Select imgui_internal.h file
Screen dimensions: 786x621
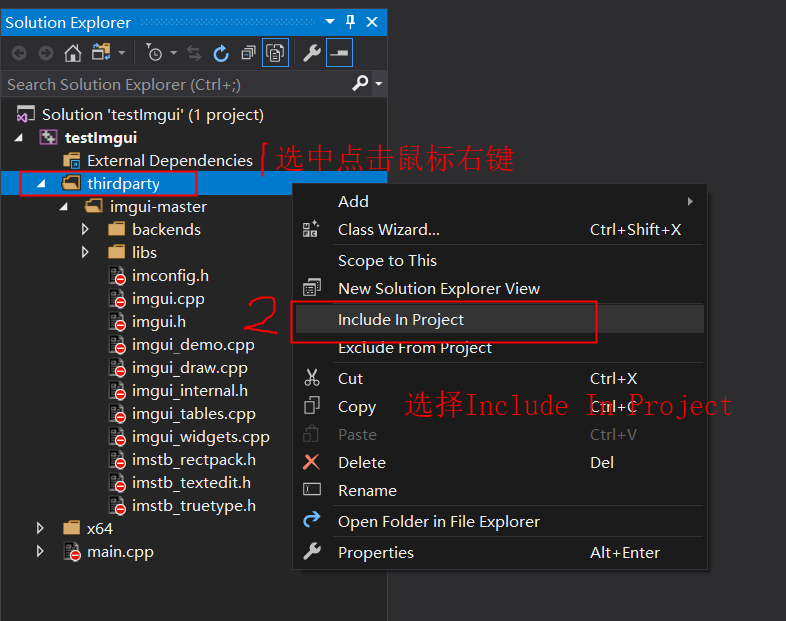189,391
